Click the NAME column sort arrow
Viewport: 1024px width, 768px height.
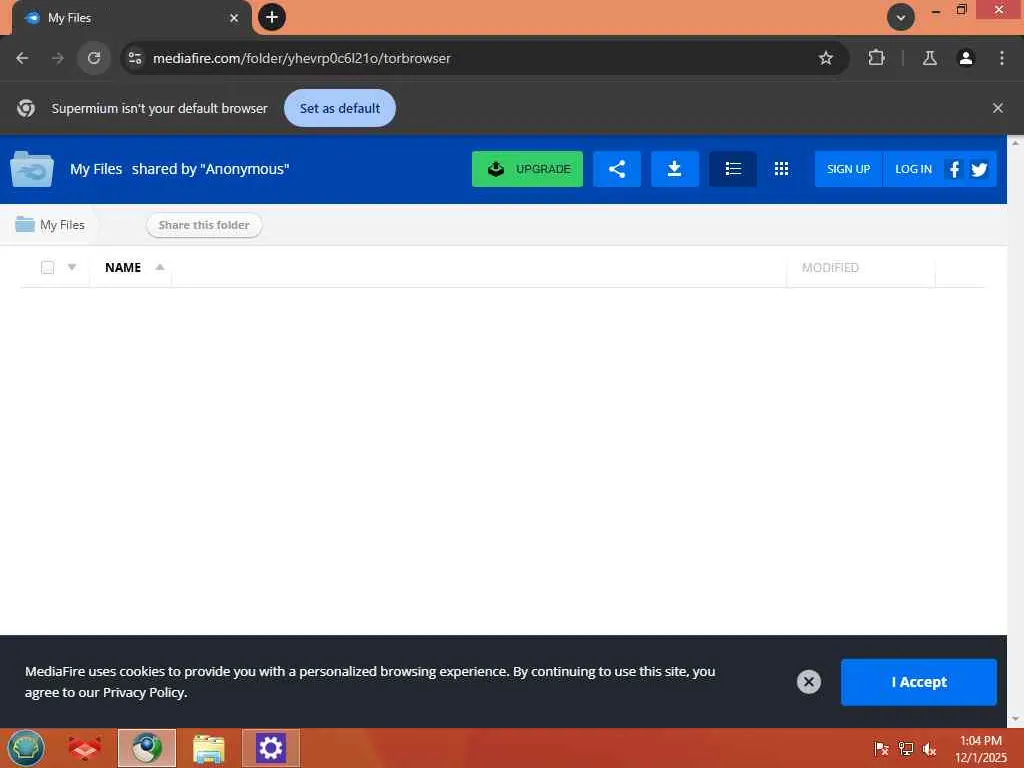[x=159, y=266]
